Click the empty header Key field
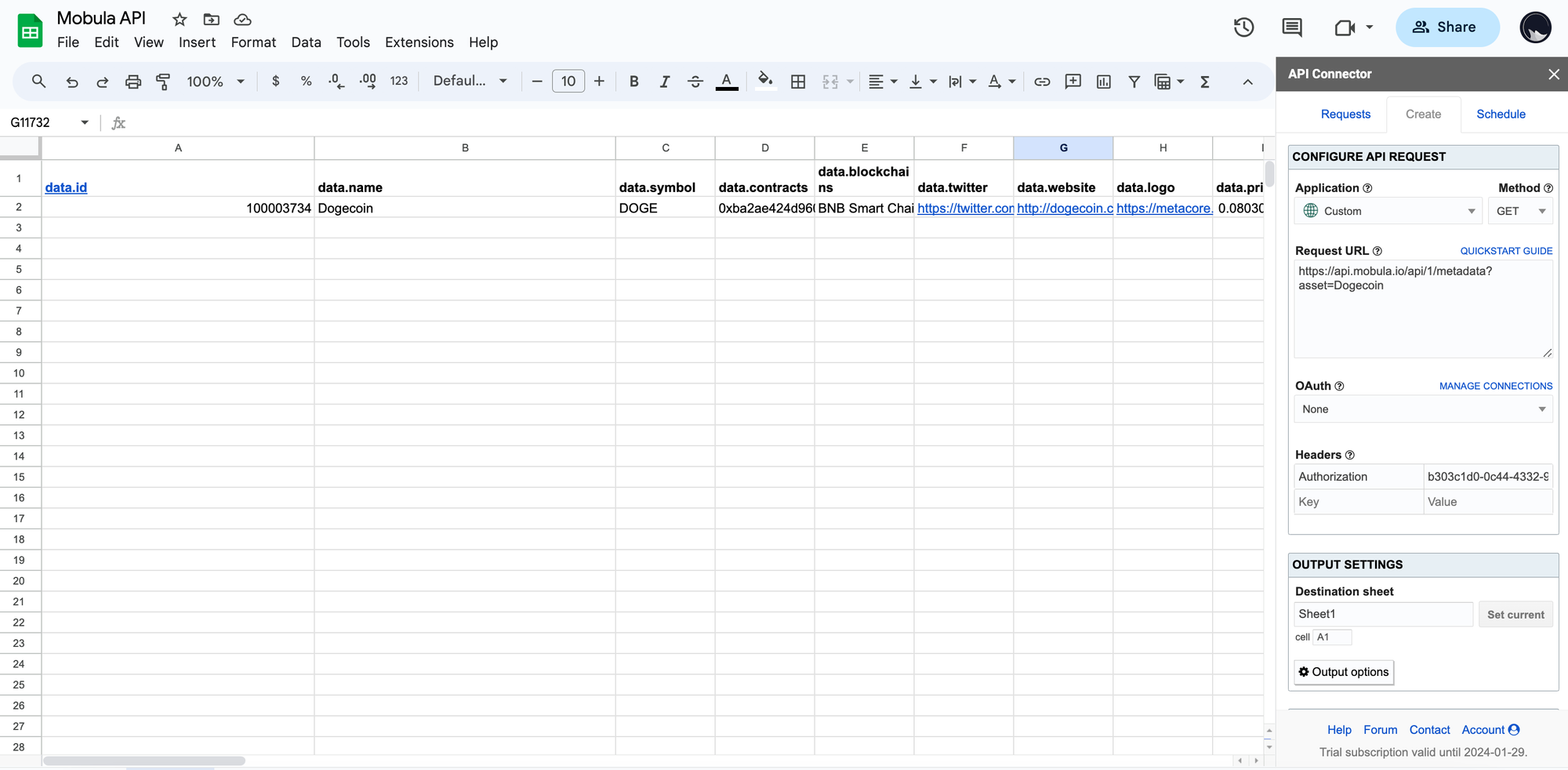The height and width of the screenshot is (770, 1568). (x=1359, y=502)
